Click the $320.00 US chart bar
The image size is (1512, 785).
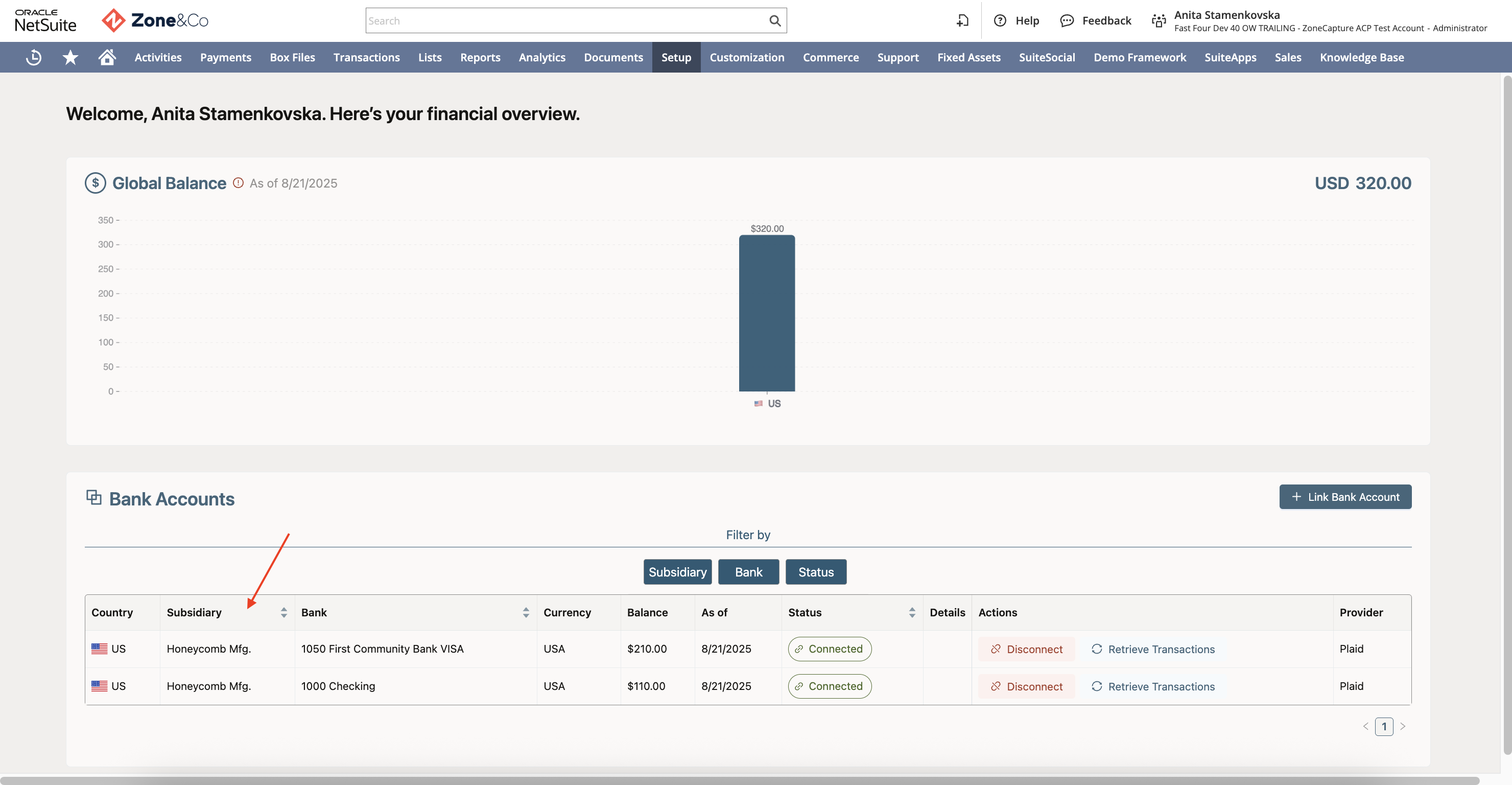click(767, 313)
